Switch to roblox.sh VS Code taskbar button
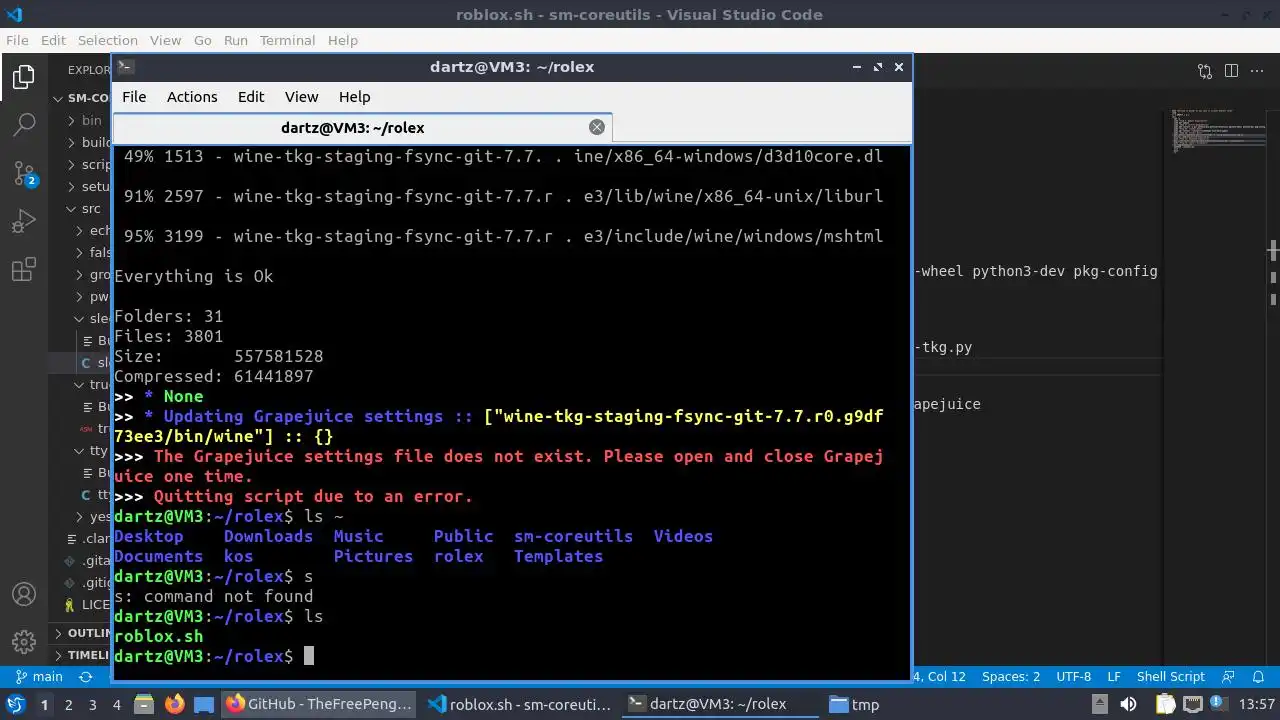This screenshot has width=1280, height=720. point(519,704)
